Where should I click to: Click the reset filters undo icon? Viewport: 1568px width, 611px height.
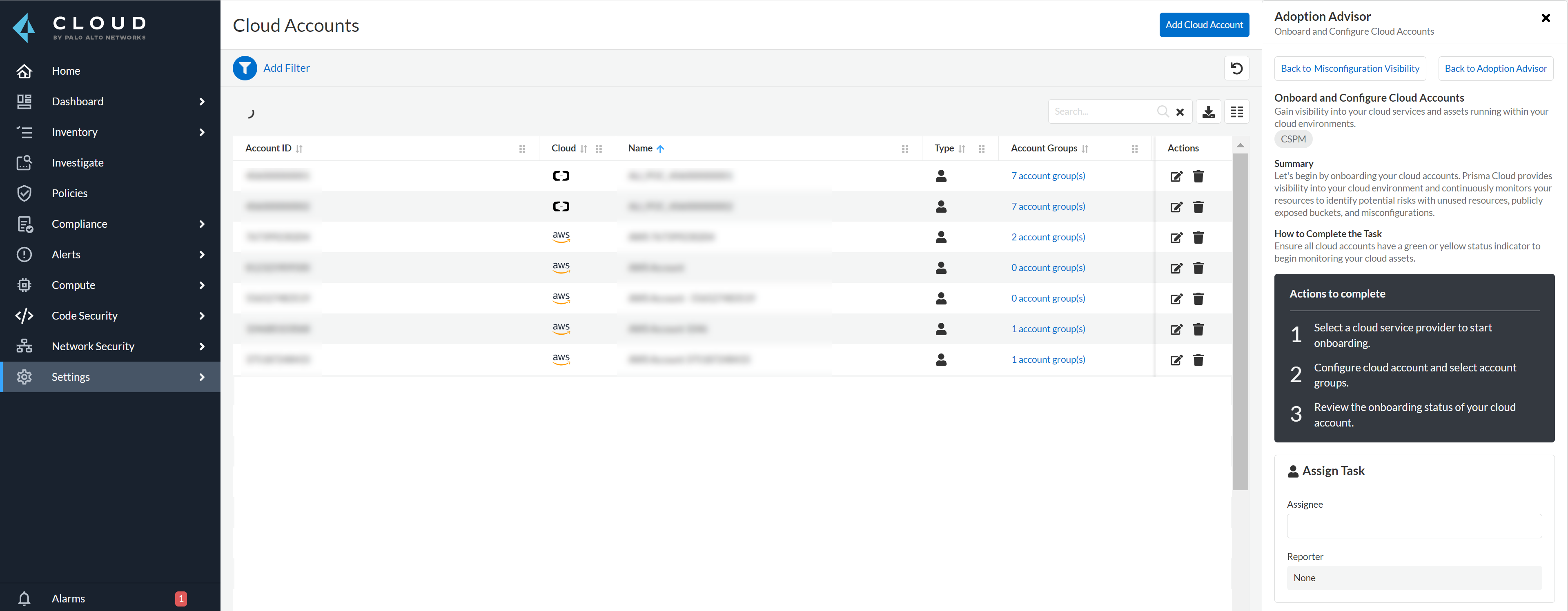pyautogui.click(x=1236, y=68)
